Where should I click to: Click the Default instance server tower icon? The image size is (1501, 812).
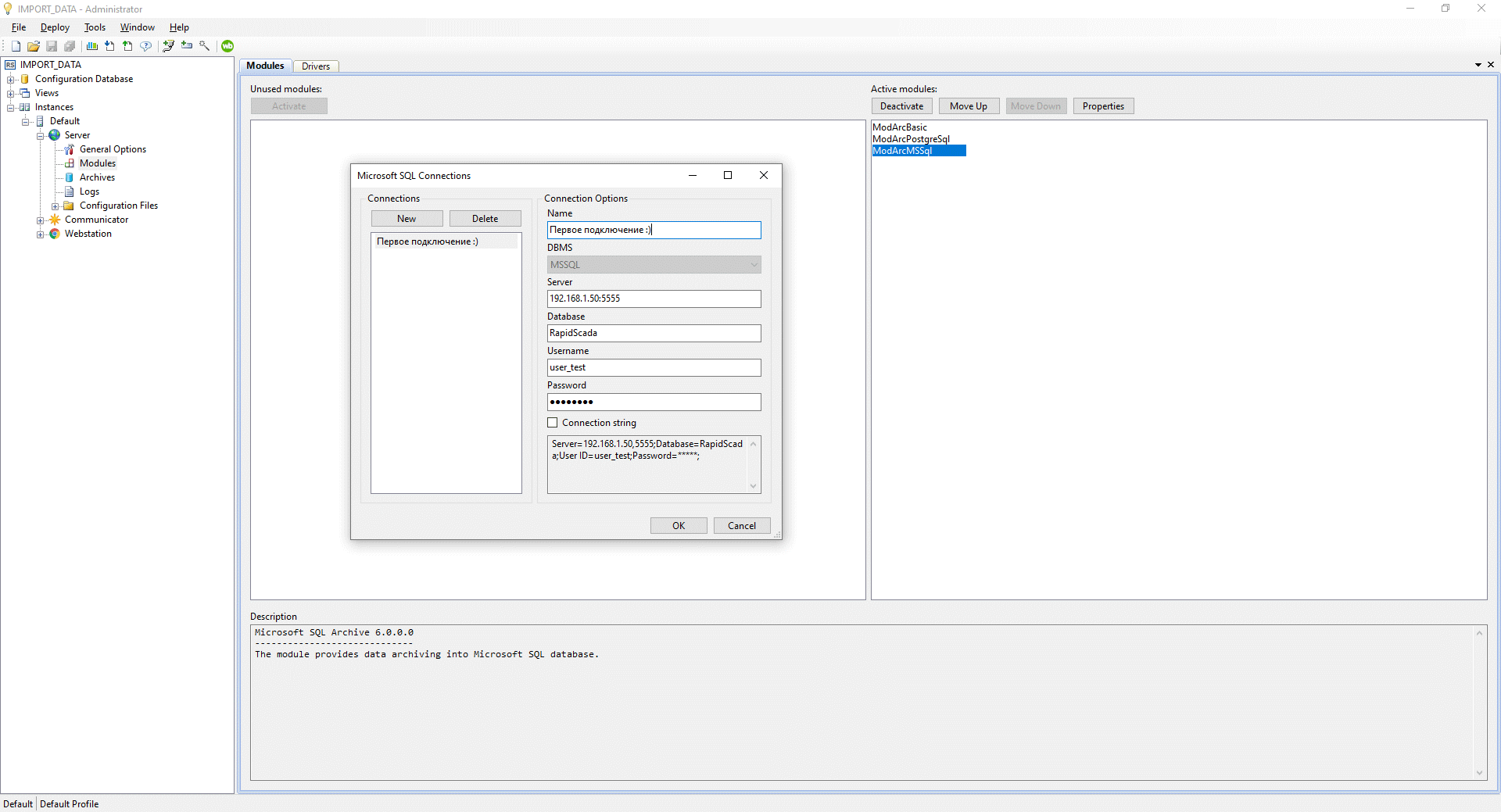(x=40, y=121)
